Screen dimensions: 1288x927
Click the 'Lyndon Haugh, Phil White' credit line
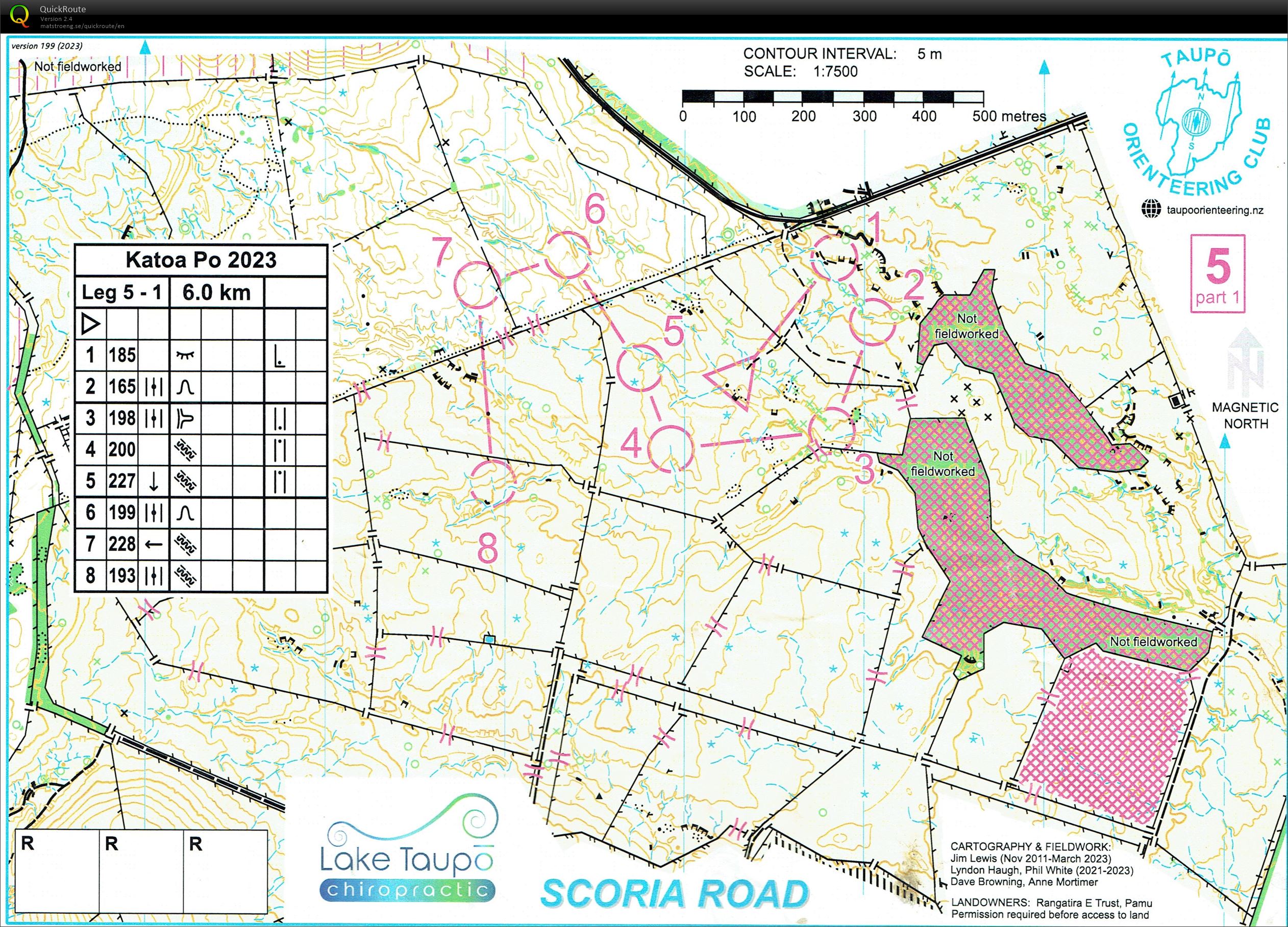click(1042, 870)
